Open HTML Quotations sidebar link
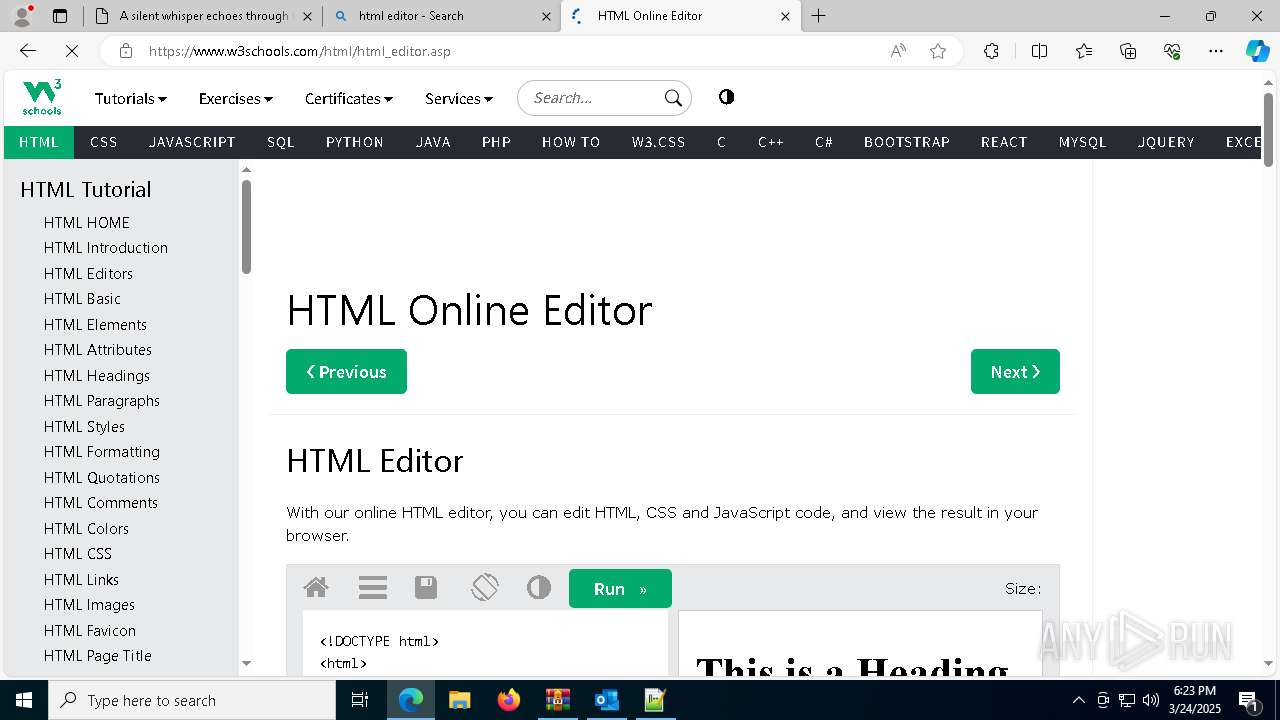 coord(102,477)
